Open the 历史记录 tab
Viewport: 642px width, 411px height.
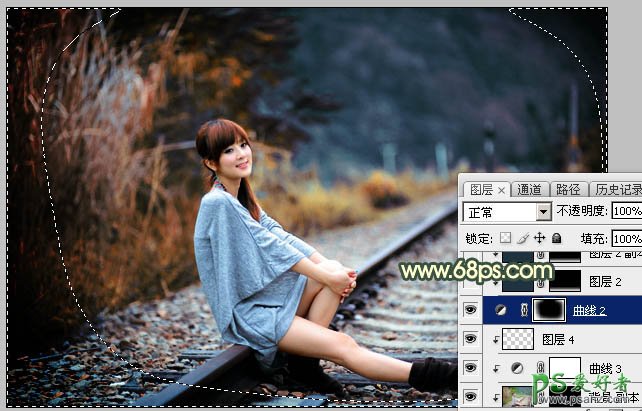(x=618, y=190)
